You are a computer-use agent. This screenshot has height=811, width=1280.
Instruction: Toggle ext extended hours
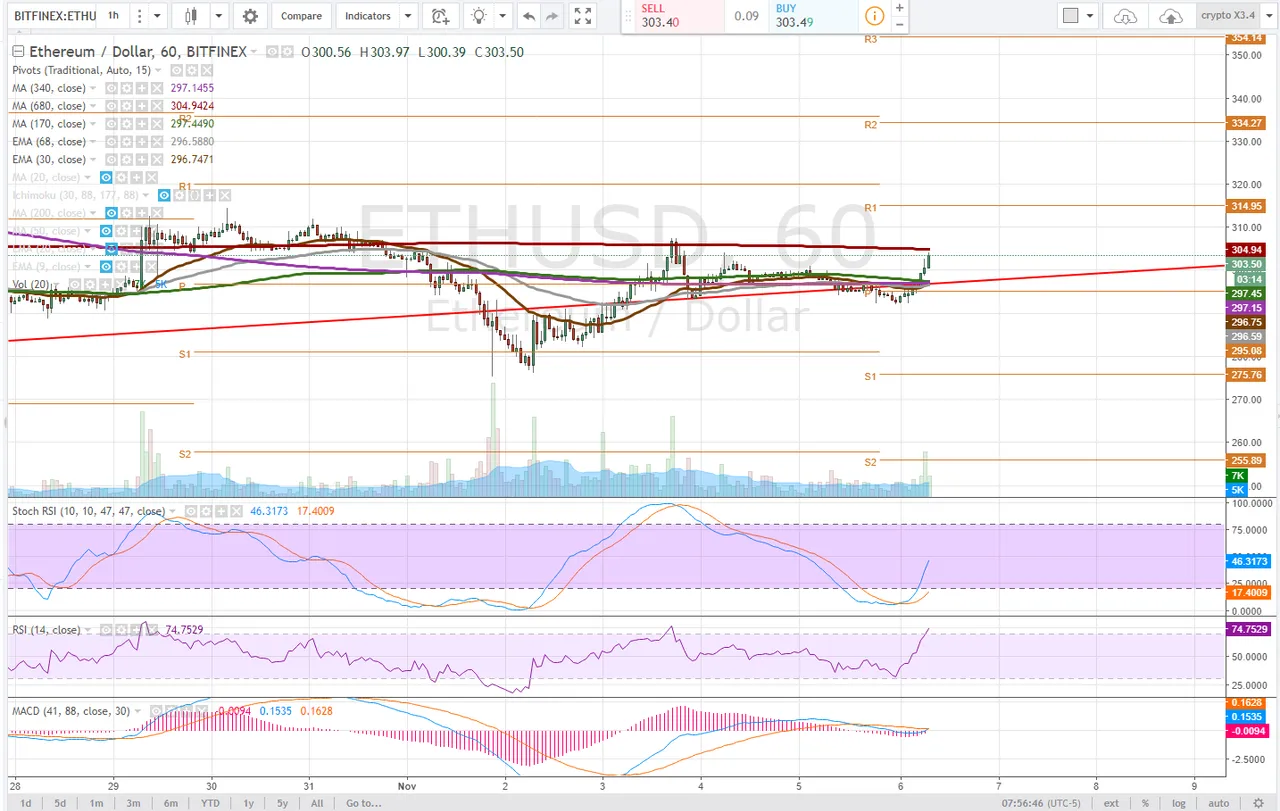[x=1111, y=802]
